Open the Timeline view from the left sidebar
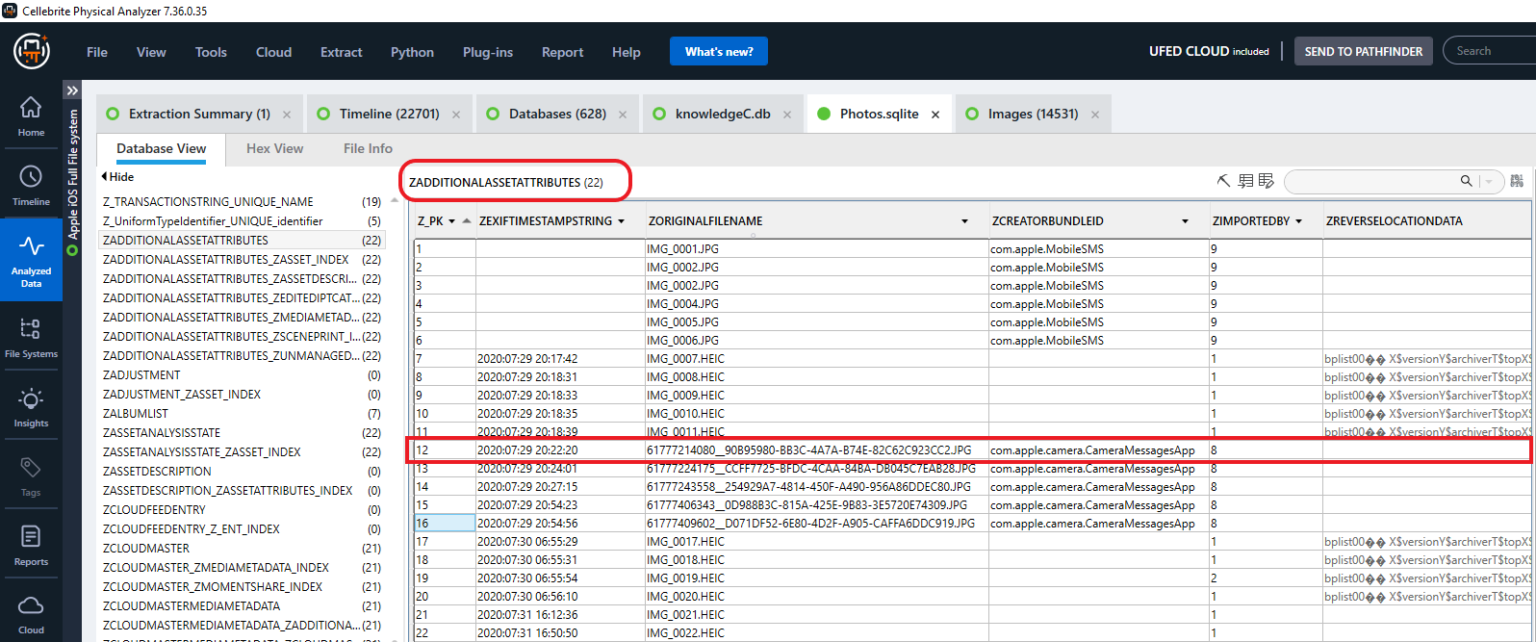 coord(31,178)
